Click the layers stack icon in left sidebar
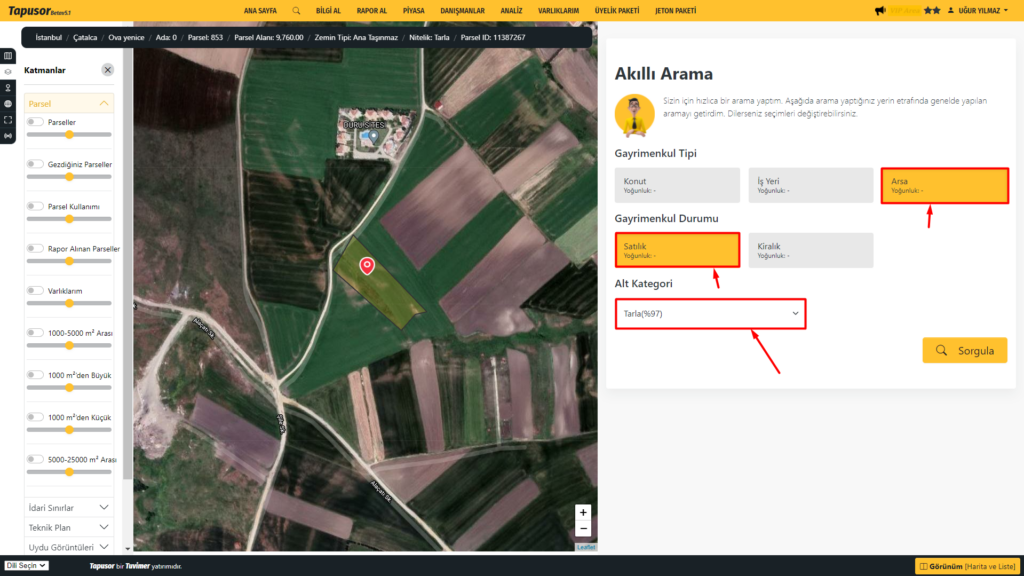1024x576 pixels. click(x=8, y=72)
